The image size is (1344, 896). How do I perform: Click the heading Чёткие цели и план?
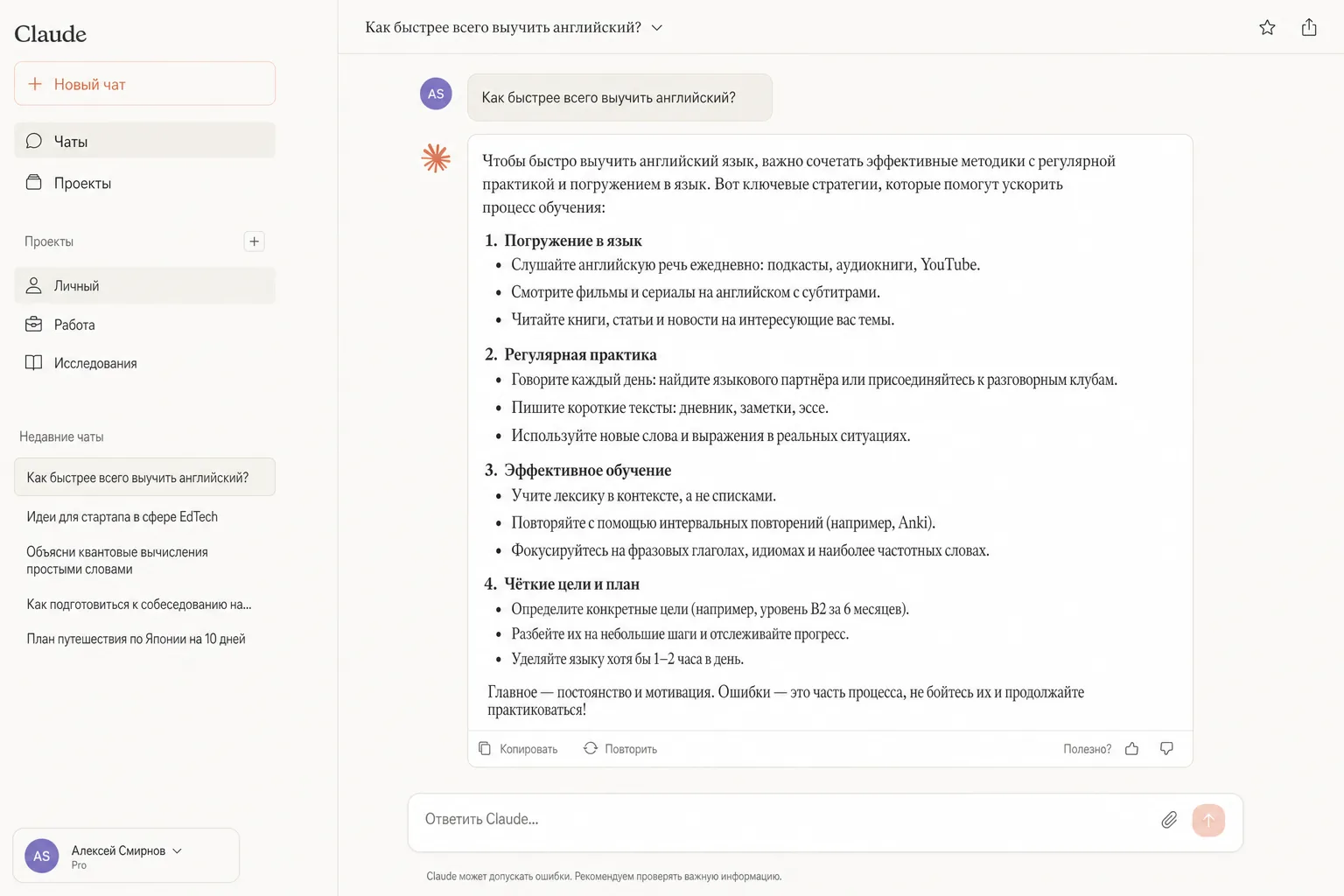click(571, 584)
